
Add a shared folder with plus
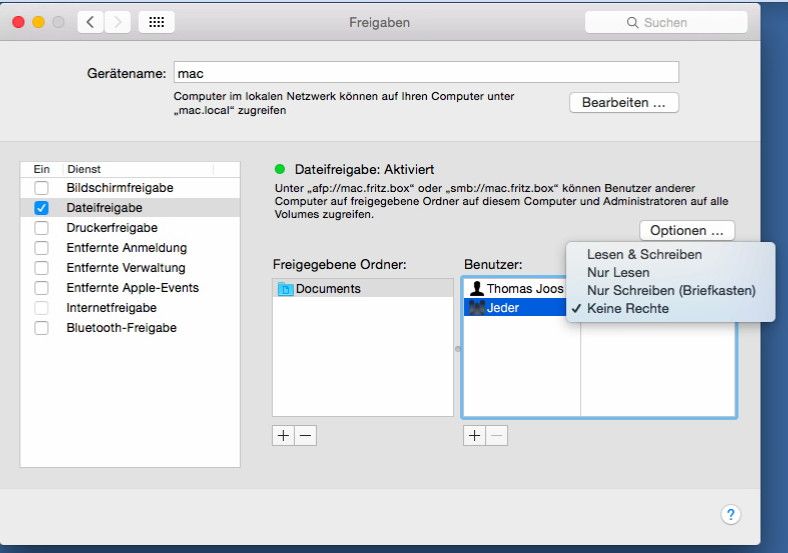pyautogui.click(x=283, y=435)
